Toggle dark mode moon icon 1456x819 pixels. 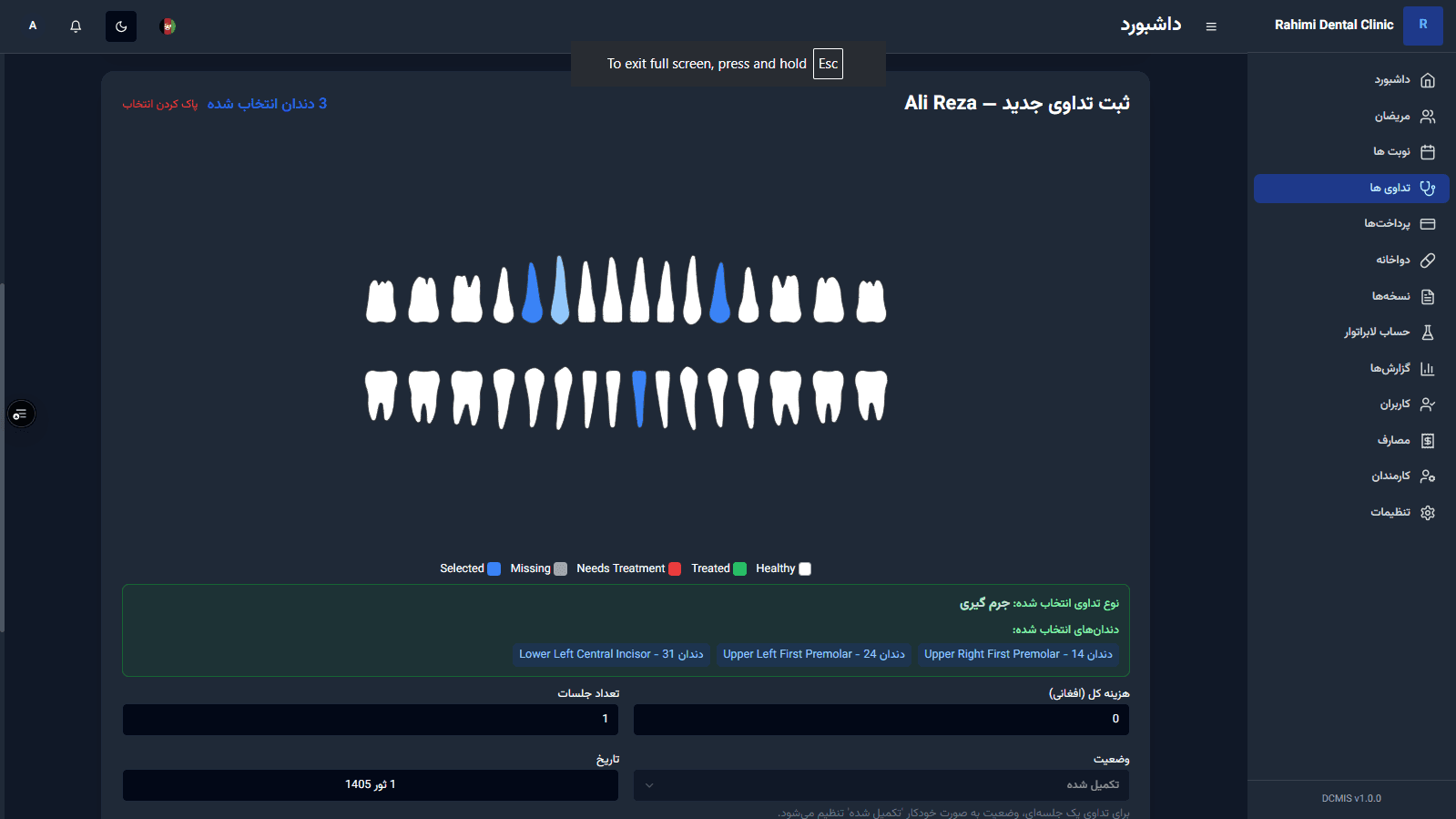click(121, 26)
